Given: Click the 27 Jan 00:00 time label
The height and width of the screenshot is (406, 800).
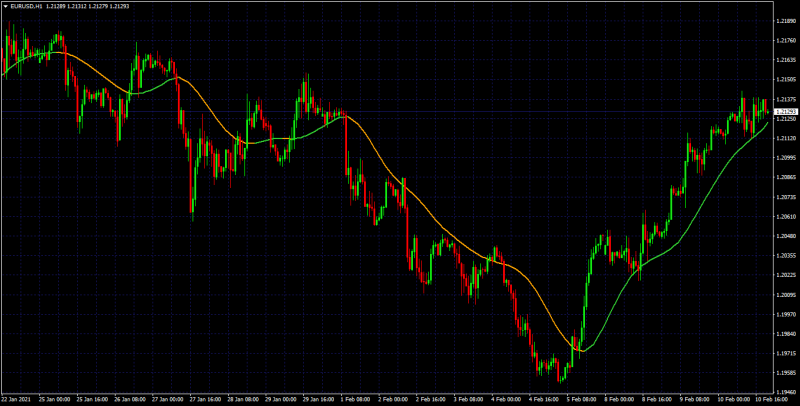Looking at the screenshot, I should (x=167, y=399).
